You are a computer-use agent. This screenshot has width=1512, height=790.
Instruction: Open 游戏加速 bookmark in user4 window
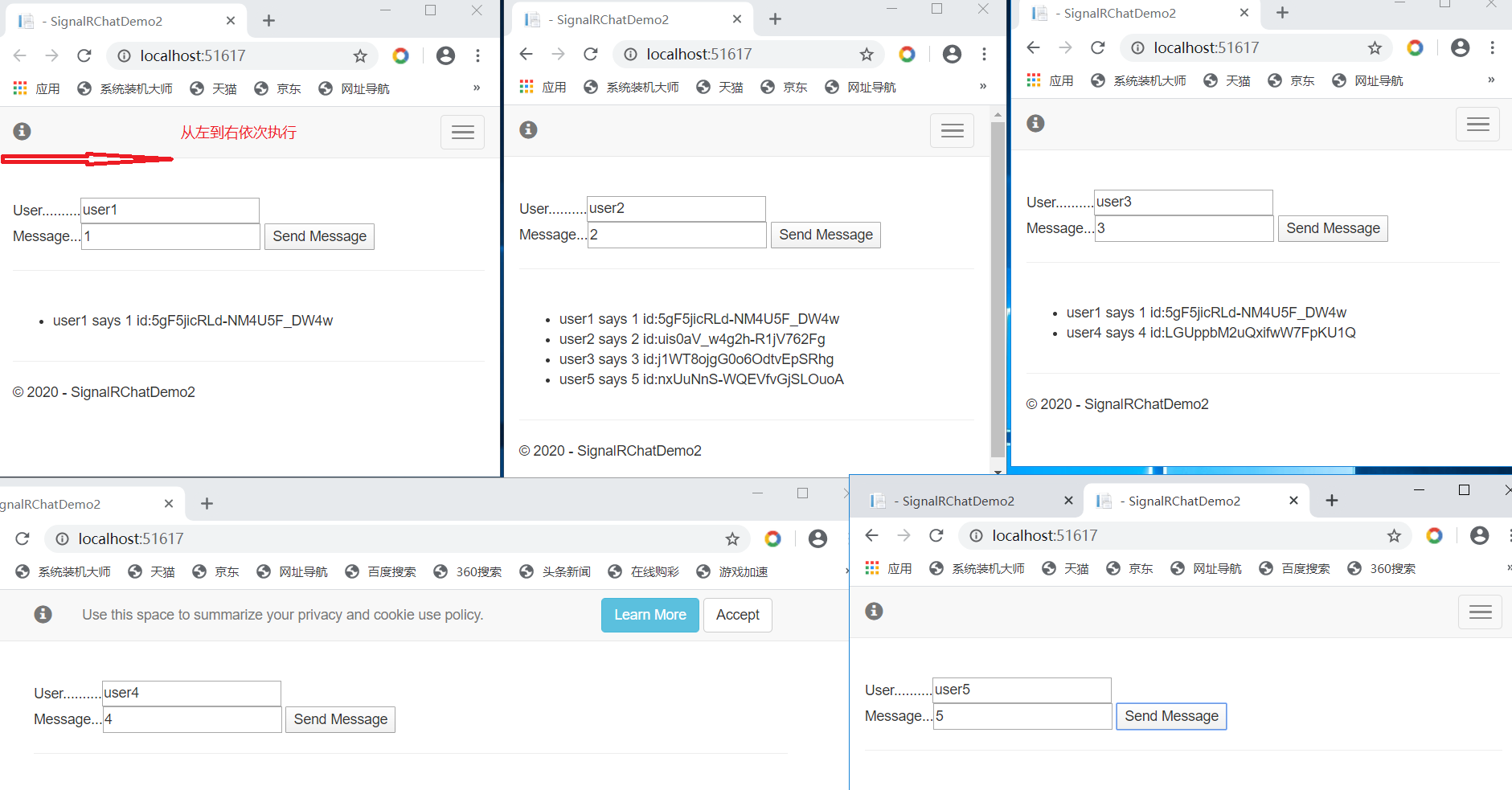pyautogui.click(x=731, y=571)
